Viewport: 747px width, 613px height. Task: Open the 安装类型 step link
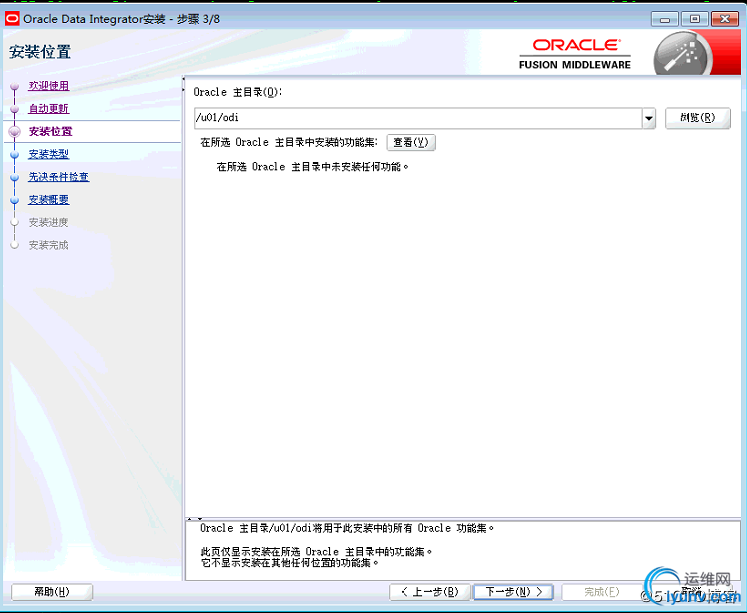pyautogui.click(x=49, y=154)
